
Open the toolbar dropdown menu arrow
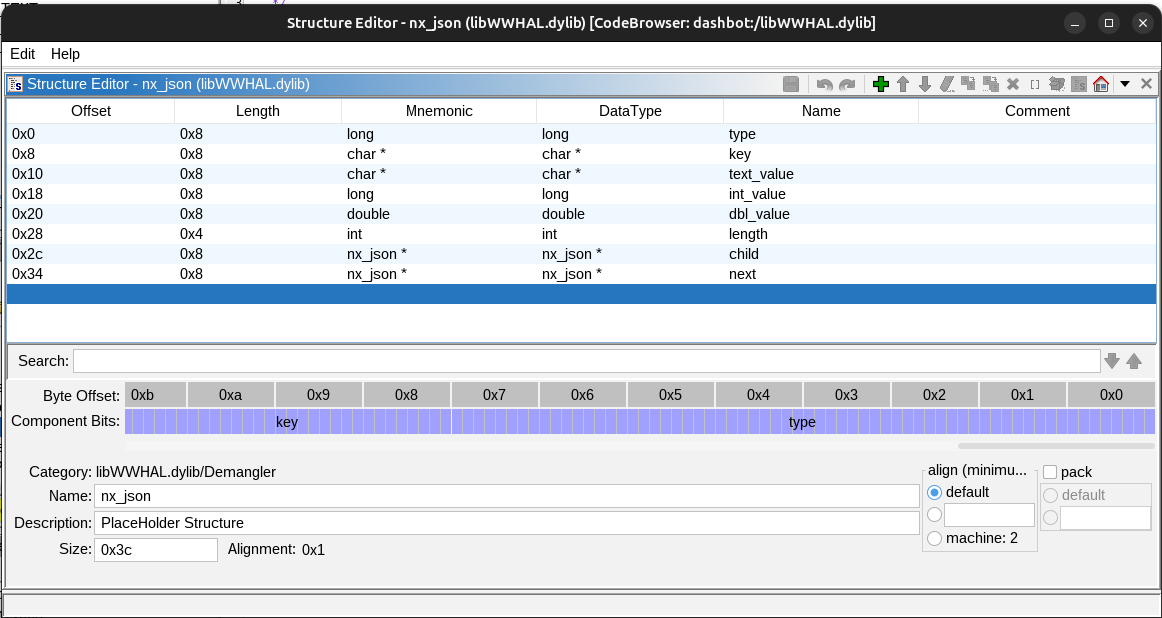[1125, 85]
